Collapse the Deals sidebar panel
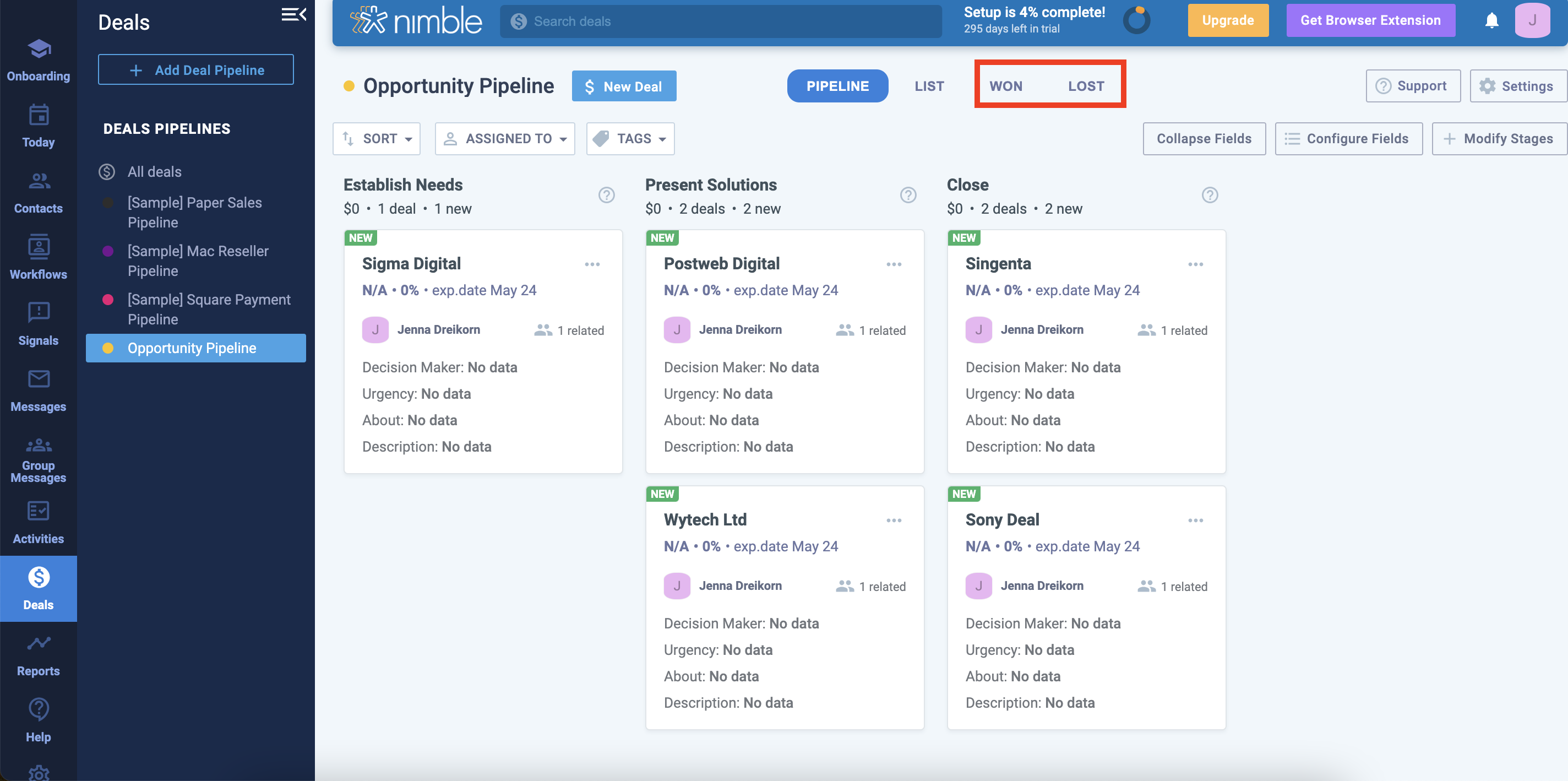This screenshot has width=1568, height=781. [293, 15]
